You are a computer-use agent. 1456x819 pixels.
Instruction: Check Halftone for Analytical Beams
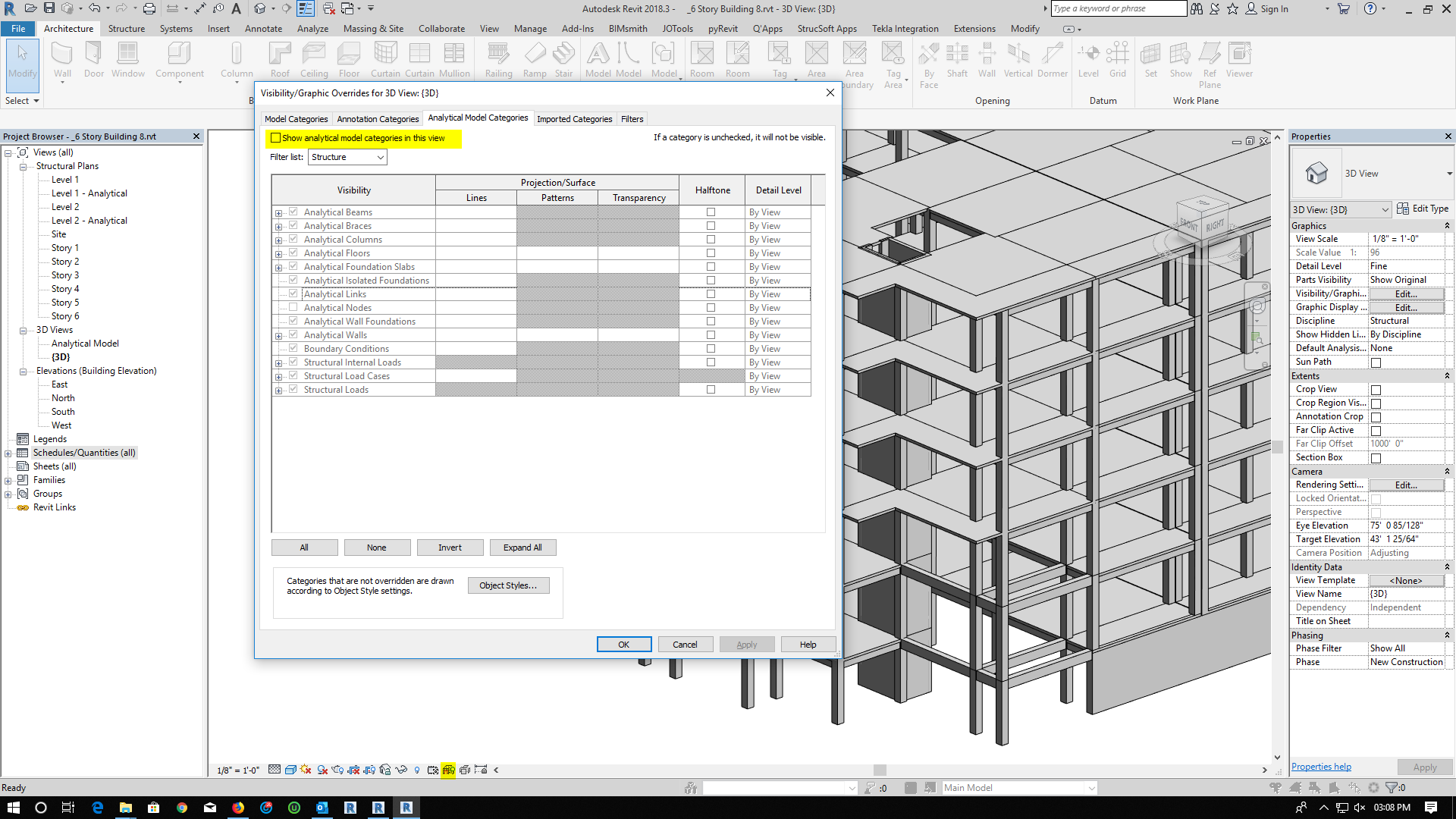click(x=711, y=212)
